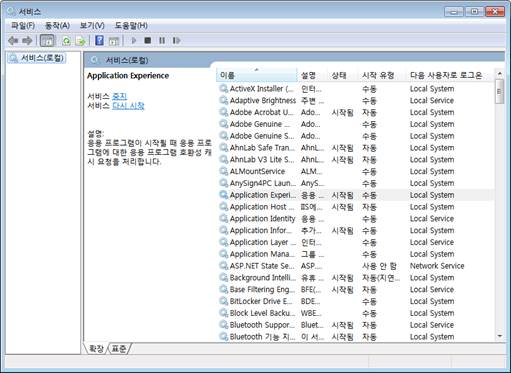Select the ALMountService row
The image size is (511, 373).
point(355,171)
